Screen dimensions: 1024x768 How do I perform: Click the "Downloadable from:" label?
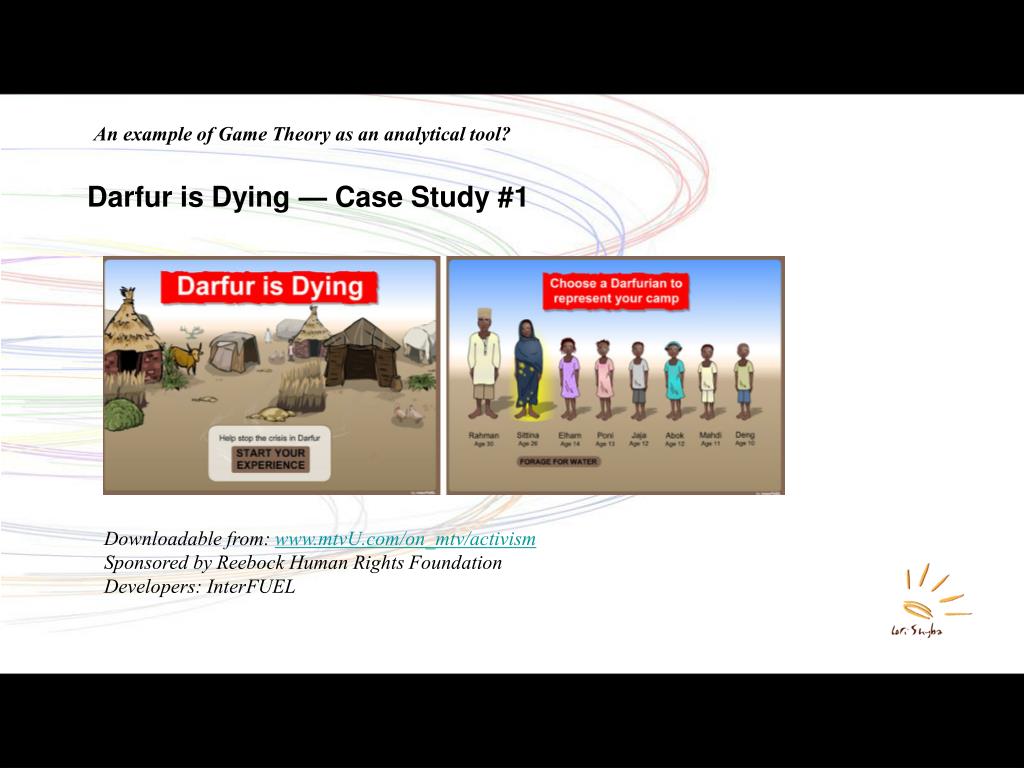click(187, 539)
